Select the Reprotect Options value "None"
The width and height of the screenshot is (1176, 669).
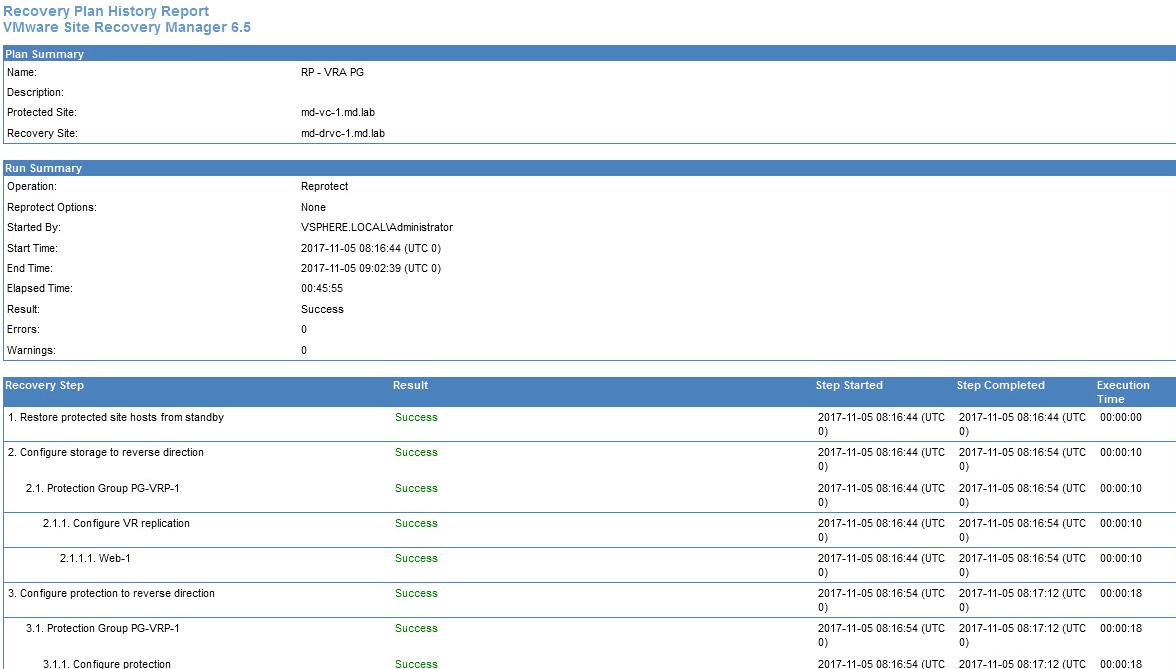click(314, 207)
